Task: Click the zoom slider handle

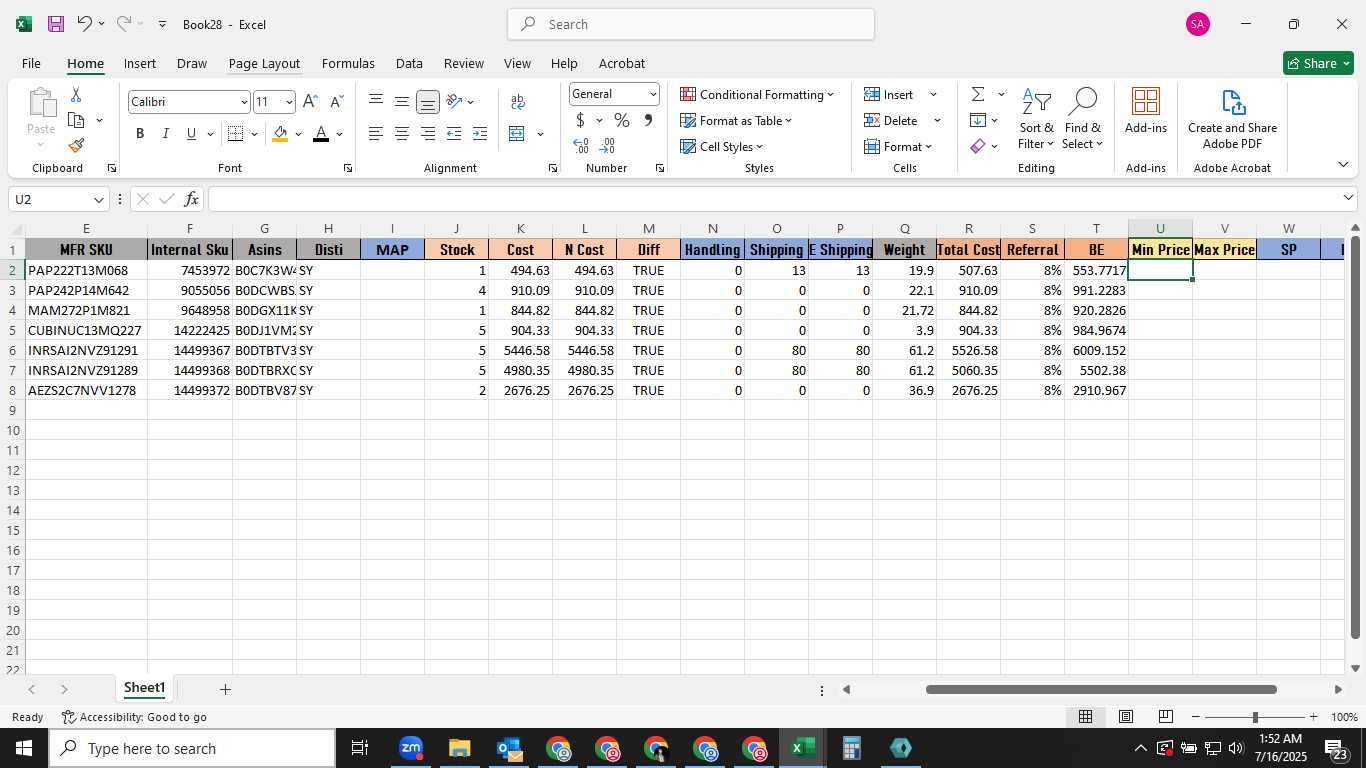Action: click(1255, 717)
